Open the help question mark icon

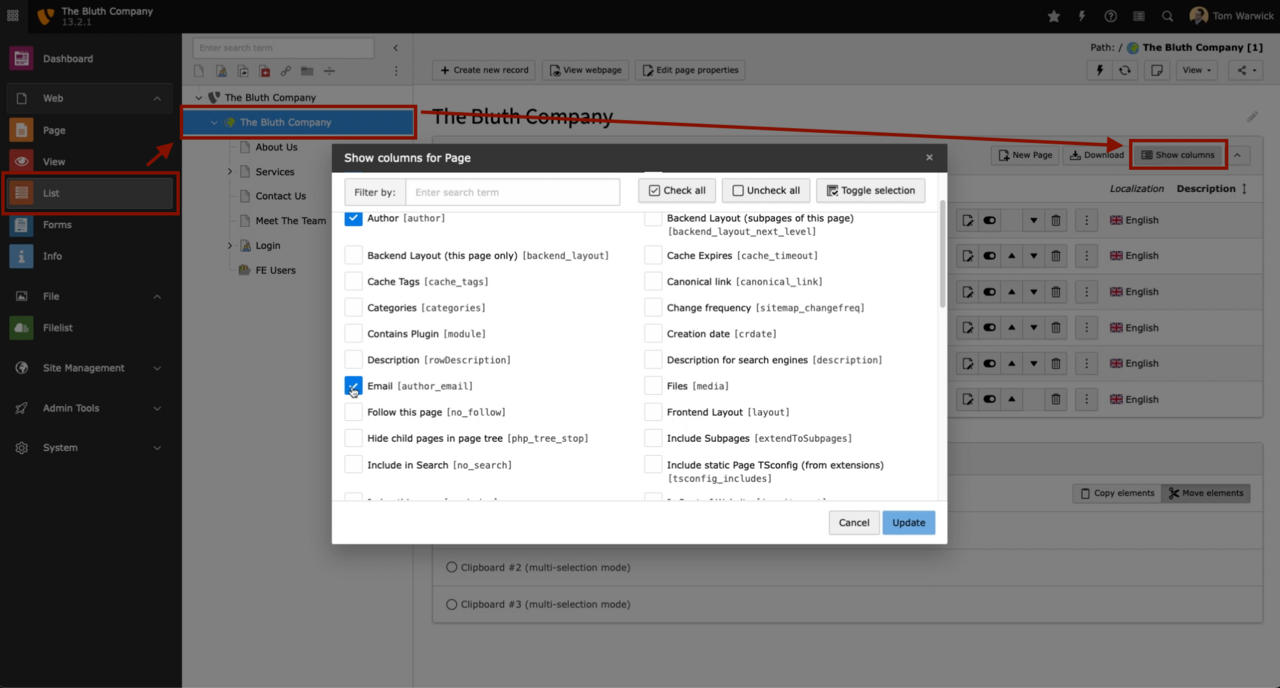(1110, 16)
